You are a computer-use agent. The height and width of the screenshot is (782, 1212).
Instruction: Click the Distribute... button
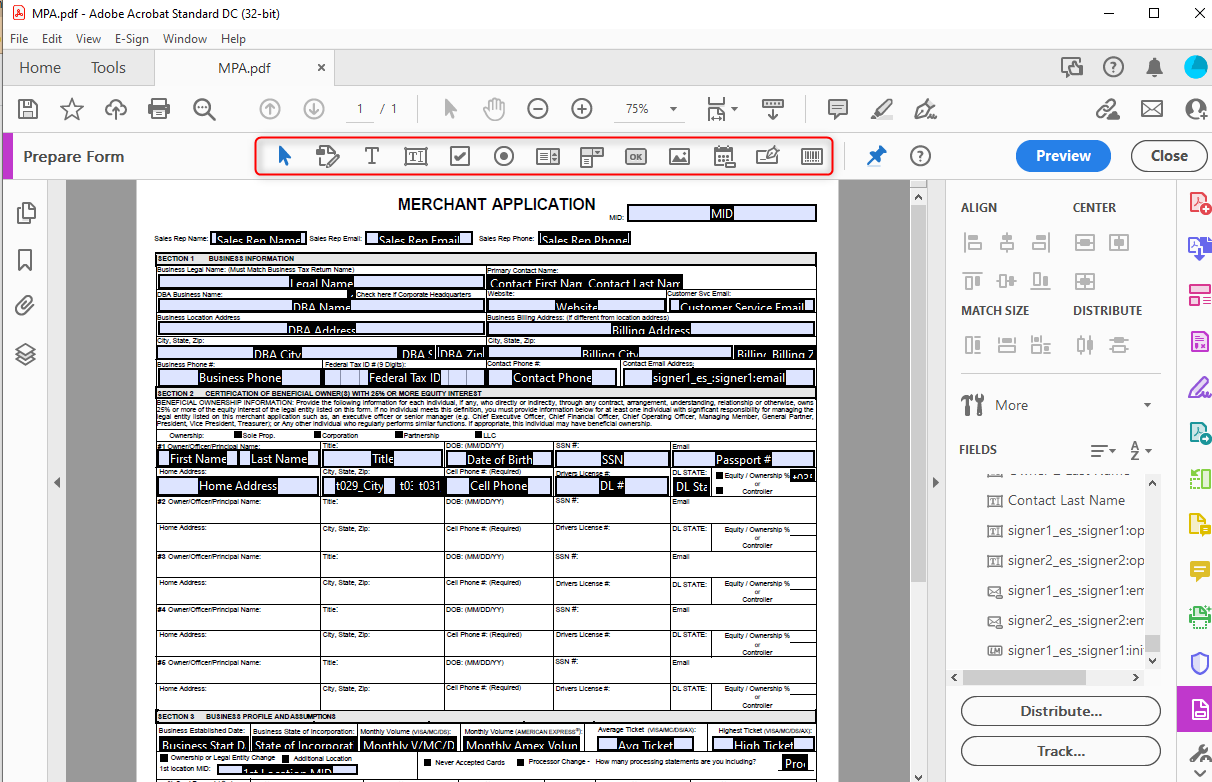tap(1061, 711)
